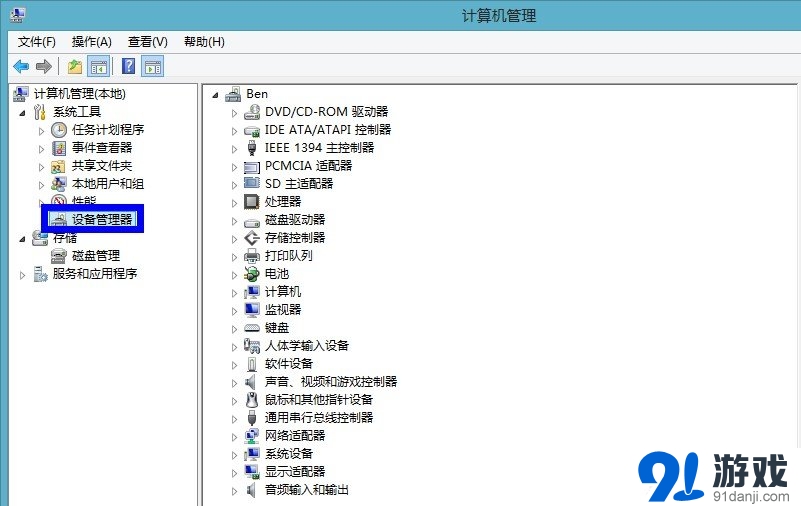
Task: Select the 处理器 category label
Action: coord(283,202)
